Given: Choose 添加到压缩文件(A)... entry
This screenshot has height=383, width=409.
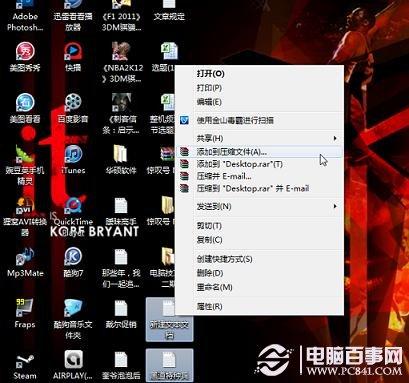Looking at the screenshot, I should tap(259, 152).
